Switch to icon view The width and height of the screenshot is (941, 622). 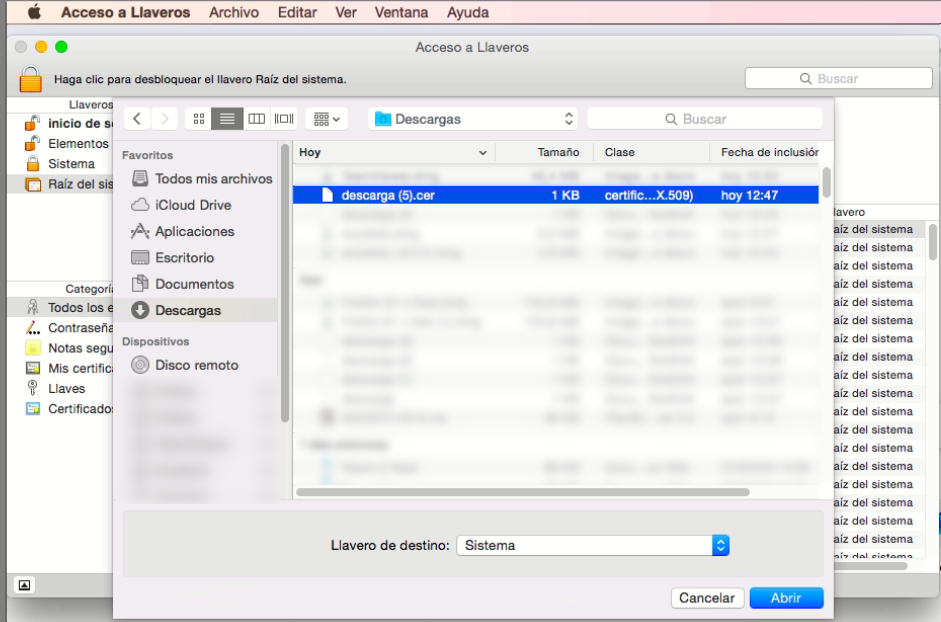(199, 119)
